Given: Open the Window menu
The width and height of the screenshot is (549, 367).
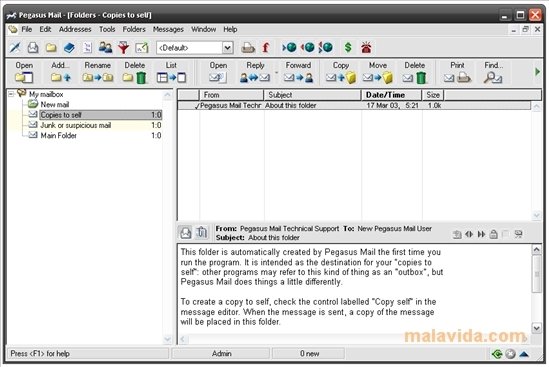Looking at the screenshot, I should tap(203, 29).
